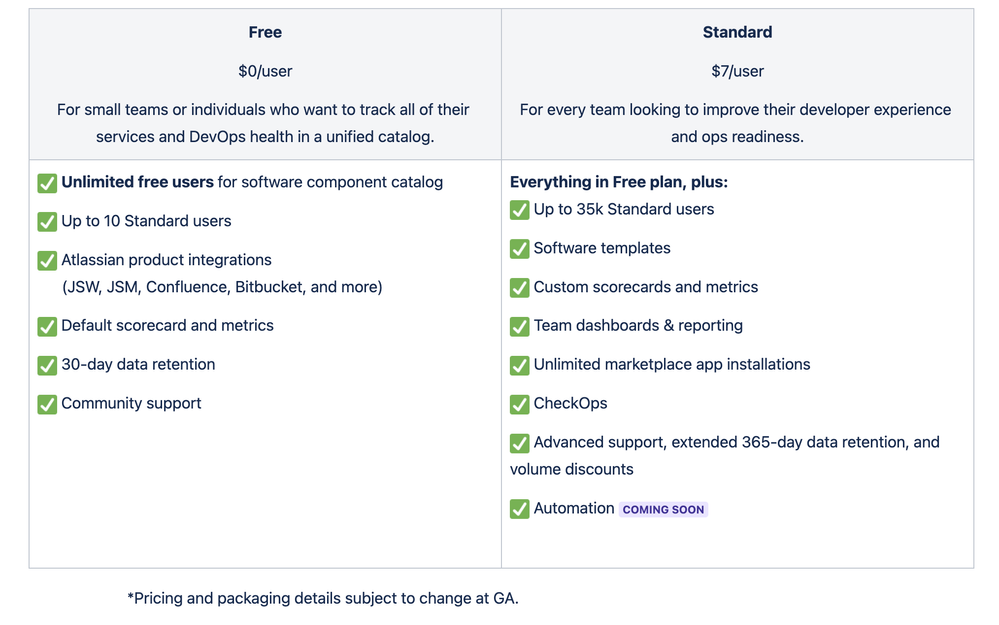Click the checkmark next to Up to 10 Standard users

click(x=47, y=222)
